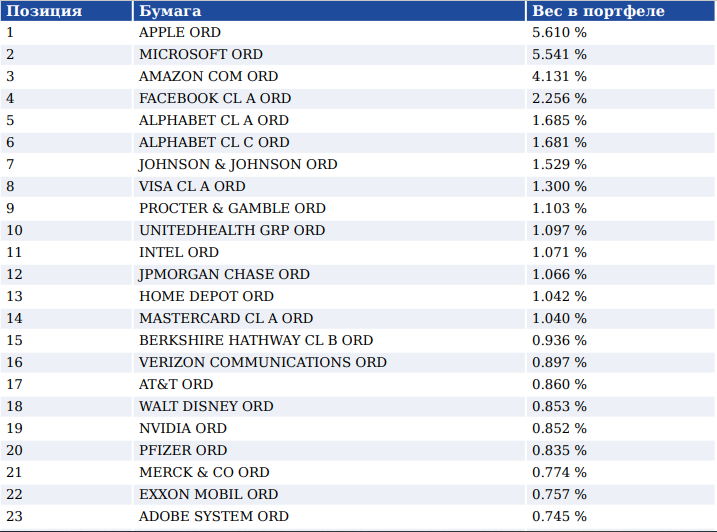The height and width of the screenshot is (532, 717).
Task: Click the 1.040 % weight value
Action: pos(559,318)
